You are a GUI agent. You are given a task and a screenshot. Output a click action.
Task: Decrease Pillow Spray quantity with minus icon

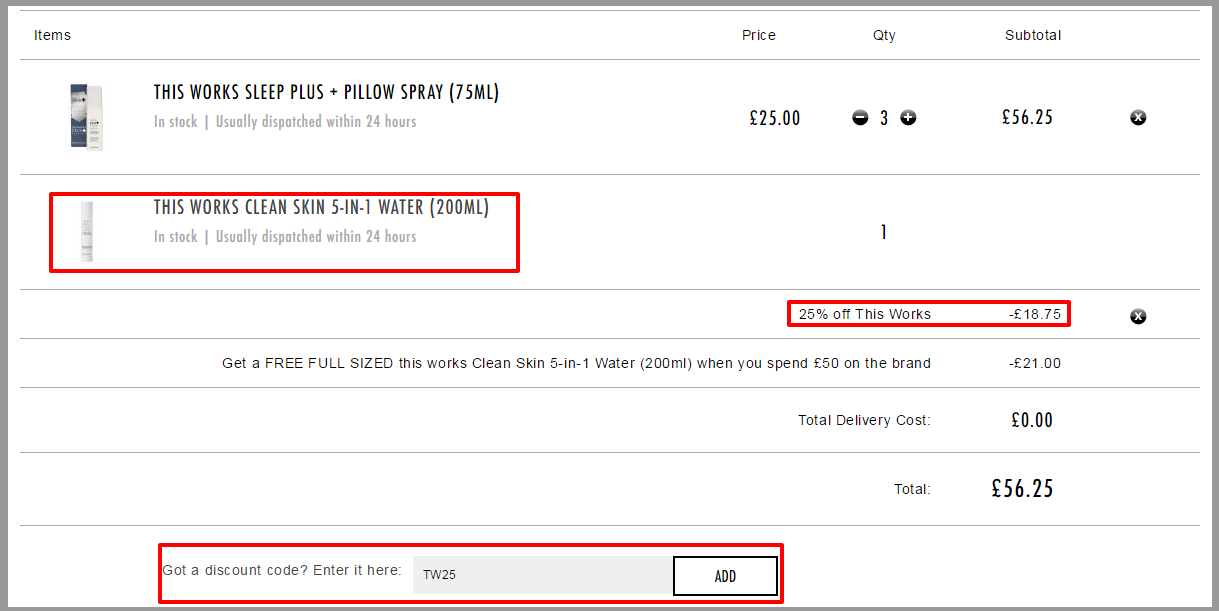pos(860,117)
